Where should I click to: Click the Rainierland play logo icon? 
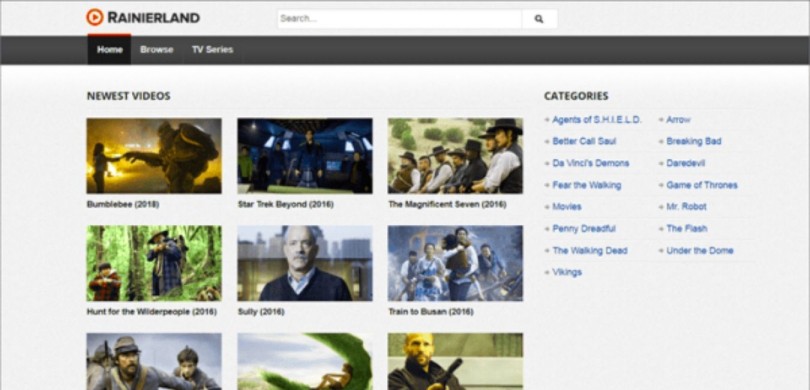point(95,17)
